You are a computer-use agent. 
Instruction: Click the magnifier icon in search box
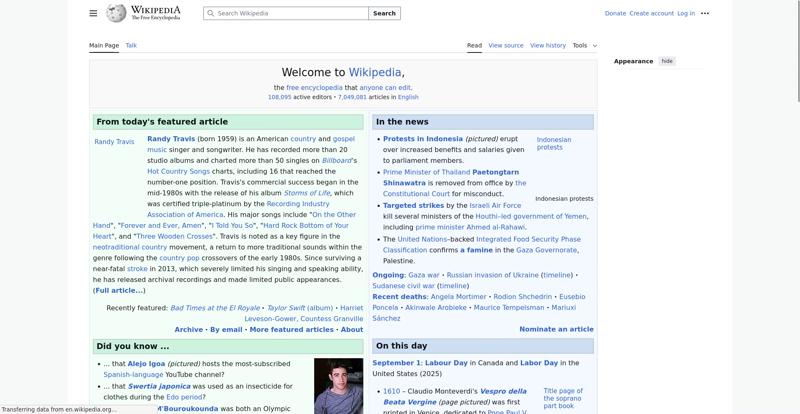tap(211, 13)
